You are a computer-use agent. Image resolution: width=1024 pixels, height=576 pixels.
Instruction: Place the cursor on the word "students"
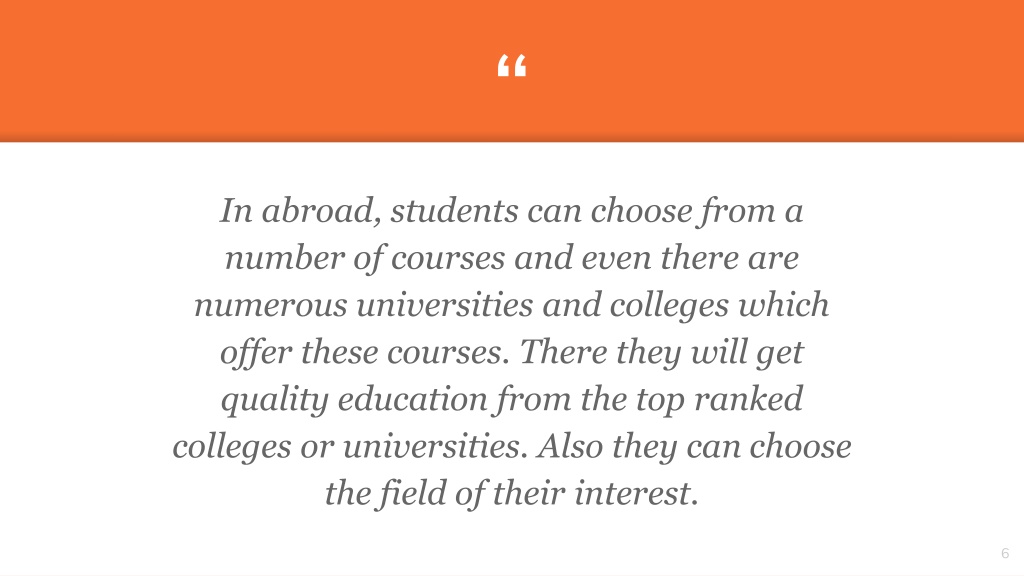[455, 212]
